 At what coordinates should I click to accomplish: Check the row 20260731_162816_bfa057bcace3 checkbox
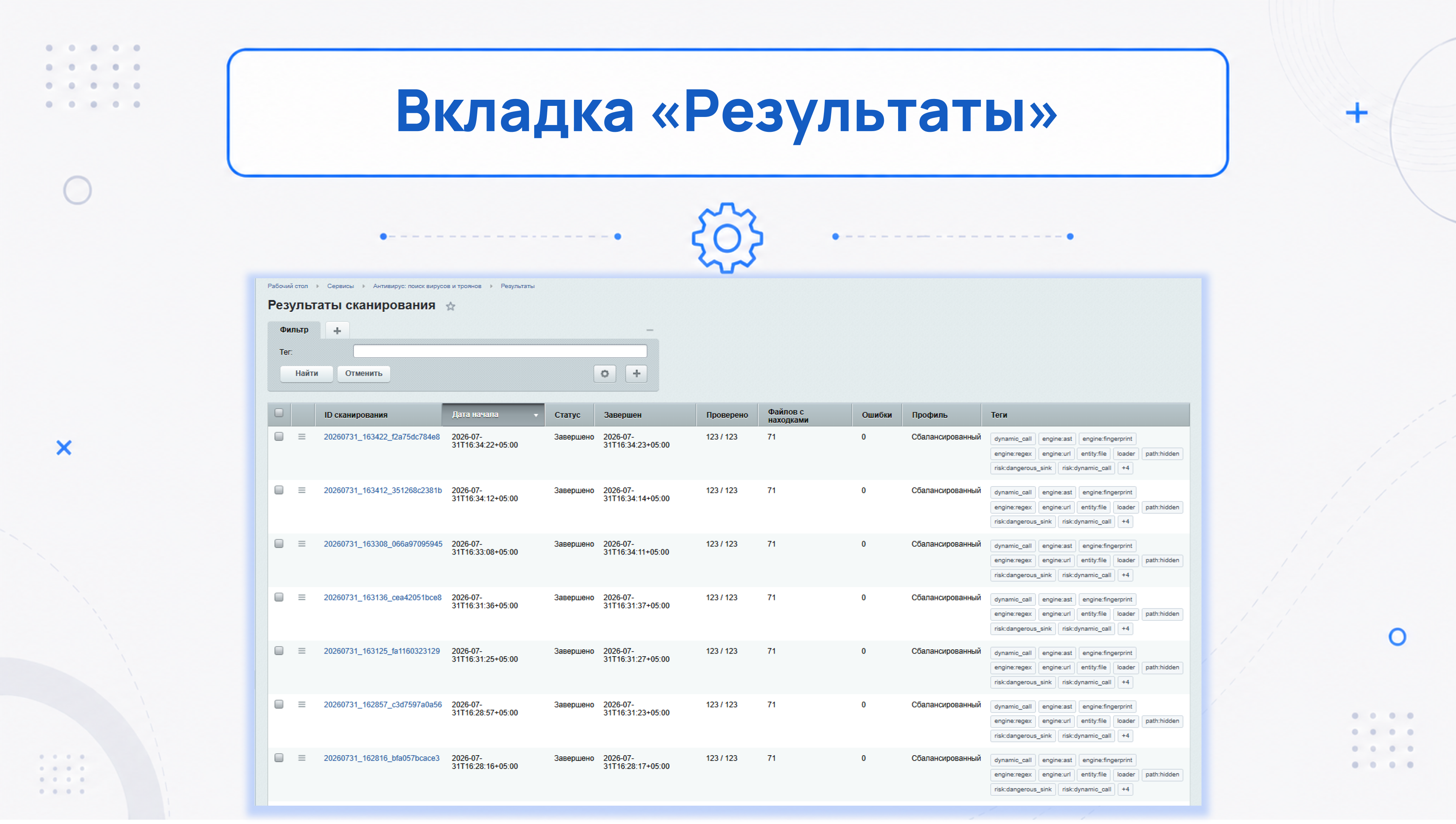279,758
